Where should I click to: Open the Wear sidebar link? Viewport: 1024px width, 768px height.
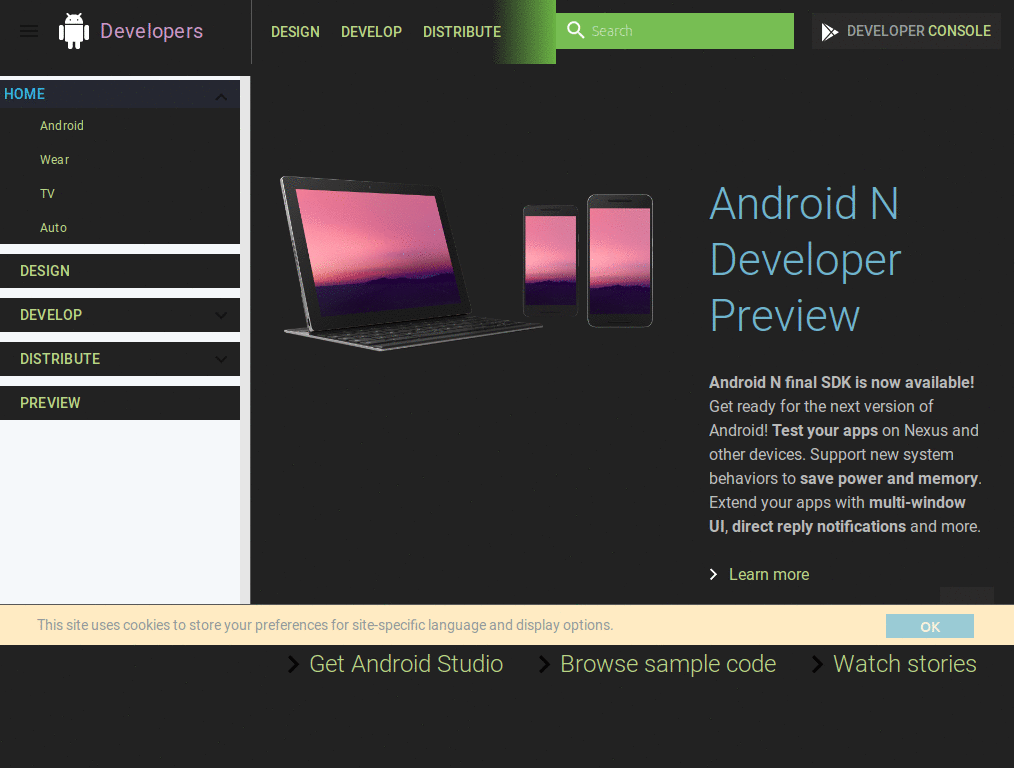coord(54,159)
